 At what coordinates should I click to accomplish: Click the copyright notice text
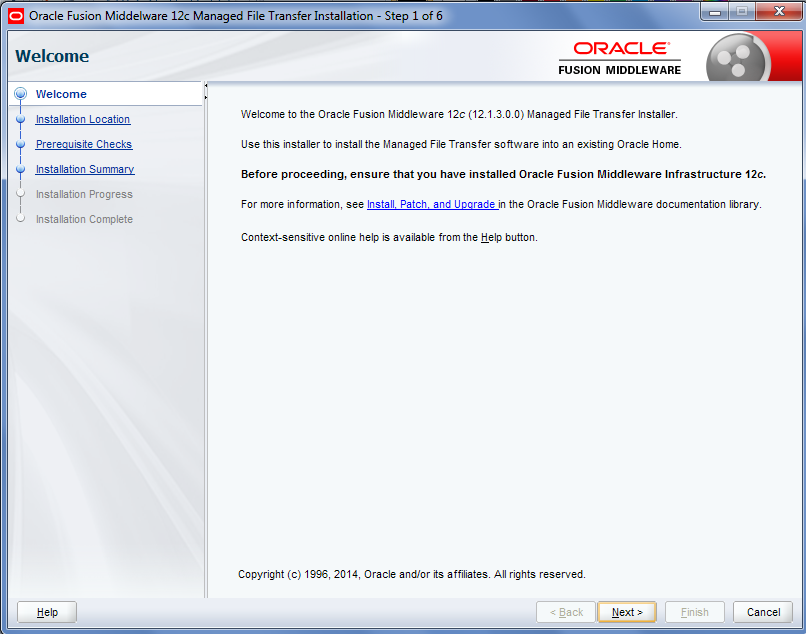tap(412, 574)
